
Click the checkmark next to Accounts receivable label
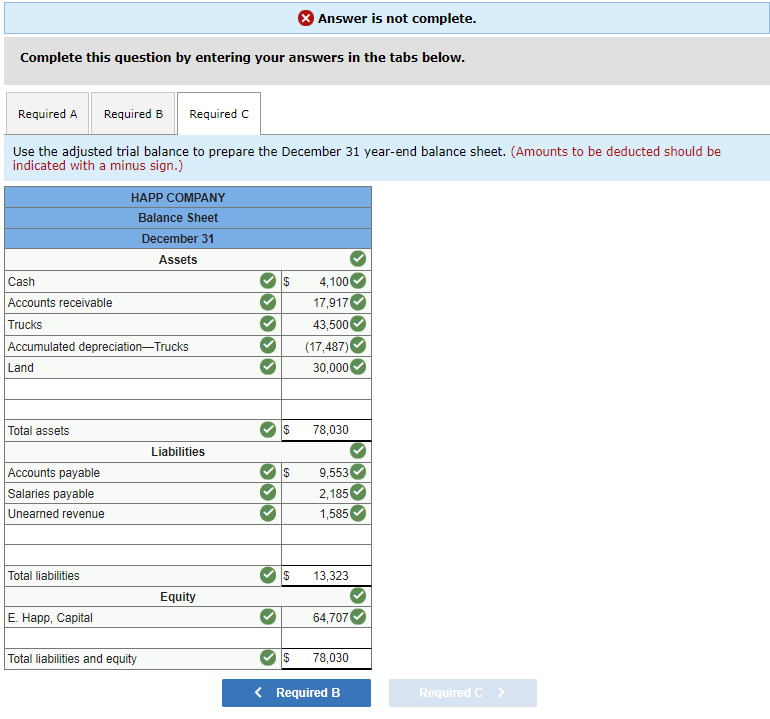tap(268, 302)
